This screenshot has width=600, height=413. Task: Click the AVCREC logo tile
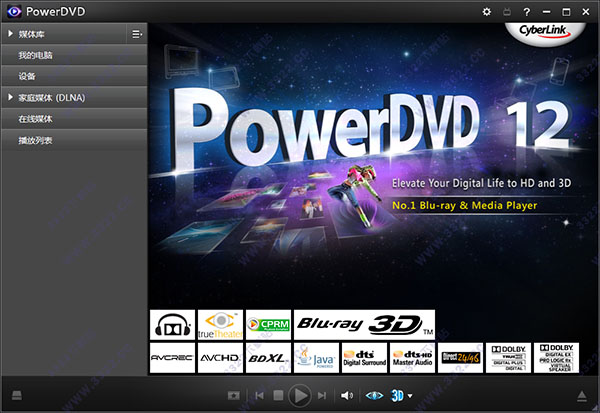[x=172, y=357]
